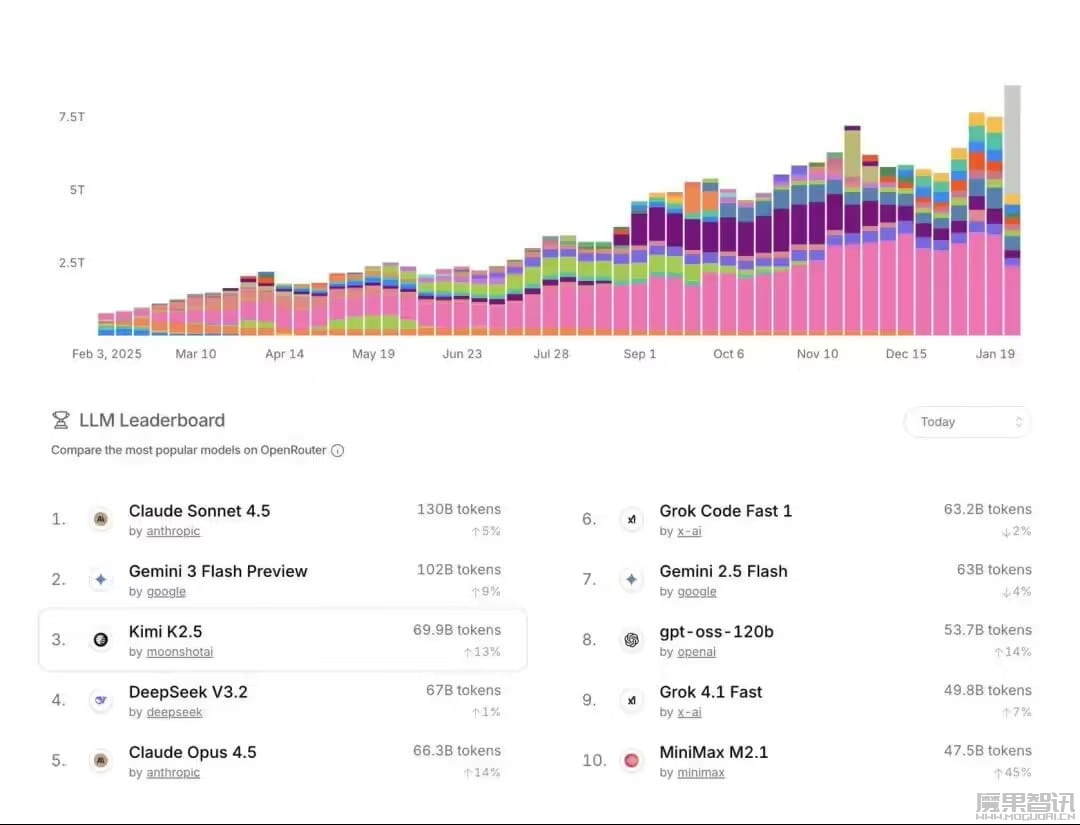Viewport: 1080px width, 825px height.
Task: Click the info icon beside OpenRouter description
Action: point(338,450)
